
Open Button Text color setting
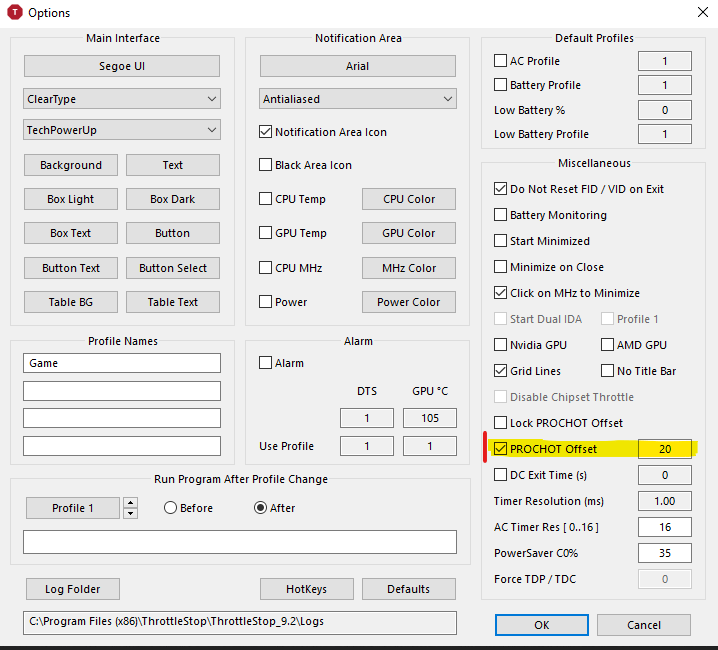(71, 268)
